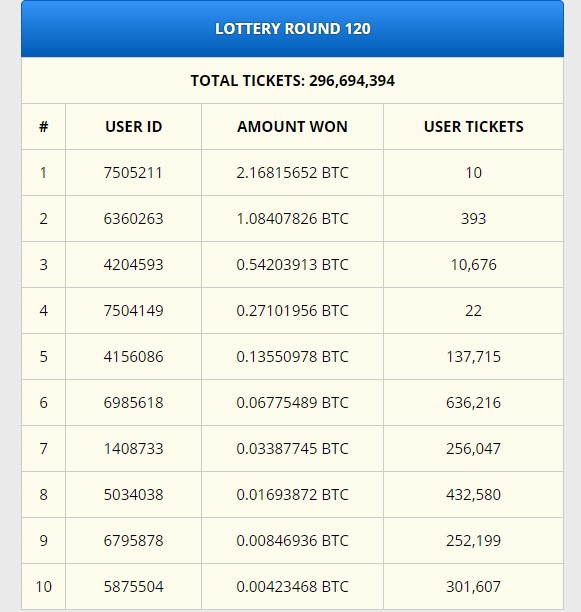Click the 301,607 tickets cell
Screen dimensions: 581x612
click(473, 587)
